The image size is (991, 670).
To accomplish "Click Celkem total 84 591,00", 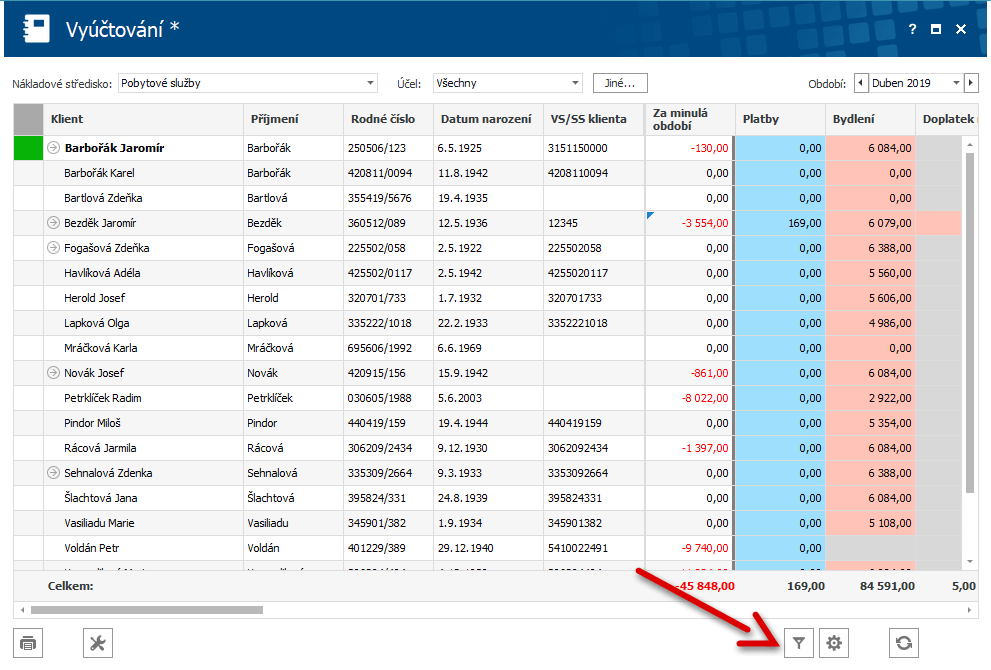I will tap(887, 586).
